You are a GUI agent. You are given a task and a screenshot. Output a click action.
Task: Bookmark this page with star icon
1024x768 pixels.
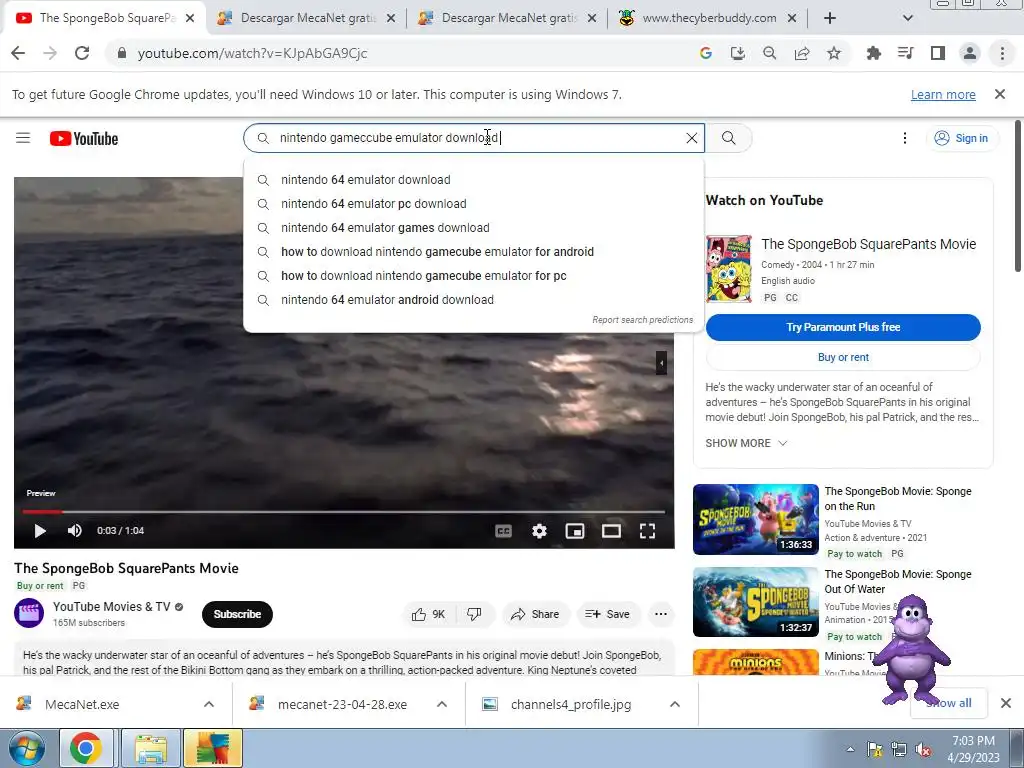click(833, 53)
